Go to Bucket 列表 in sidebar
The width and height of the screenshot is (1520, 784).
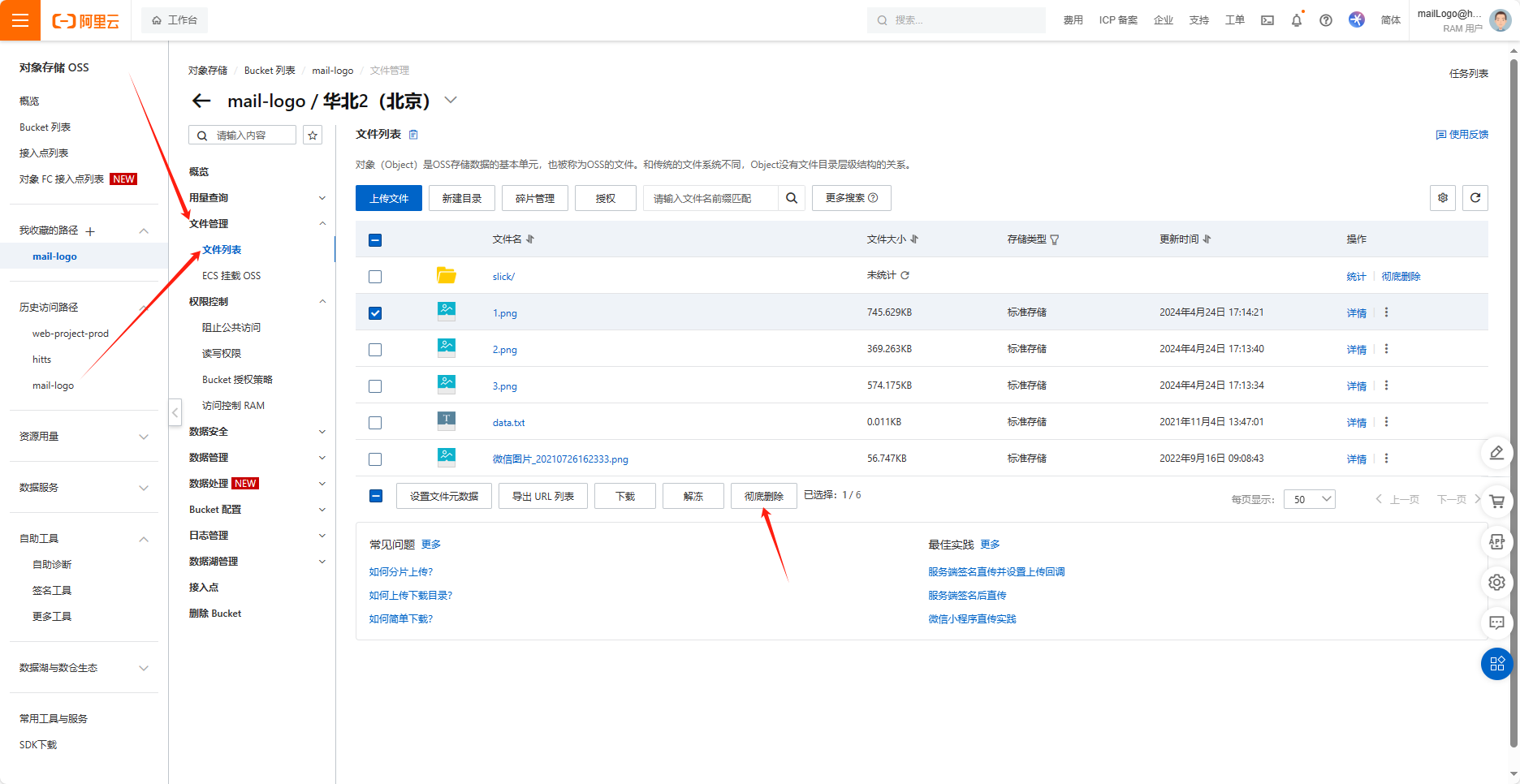pos(45,127)
